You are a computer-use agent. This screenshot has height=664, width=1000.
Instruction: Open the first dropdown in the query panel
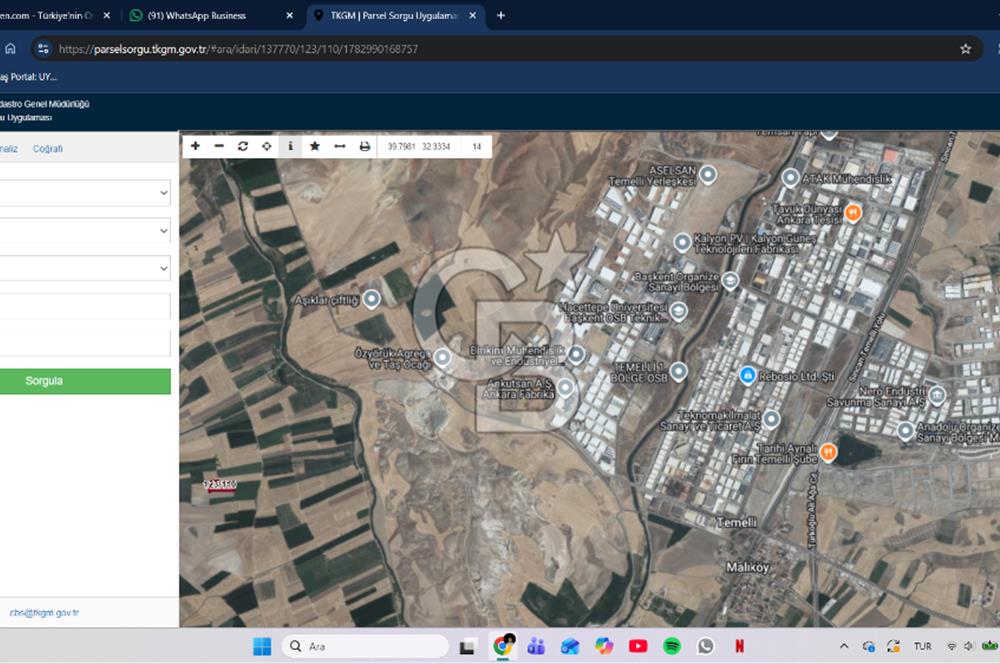tap(85, 193)
